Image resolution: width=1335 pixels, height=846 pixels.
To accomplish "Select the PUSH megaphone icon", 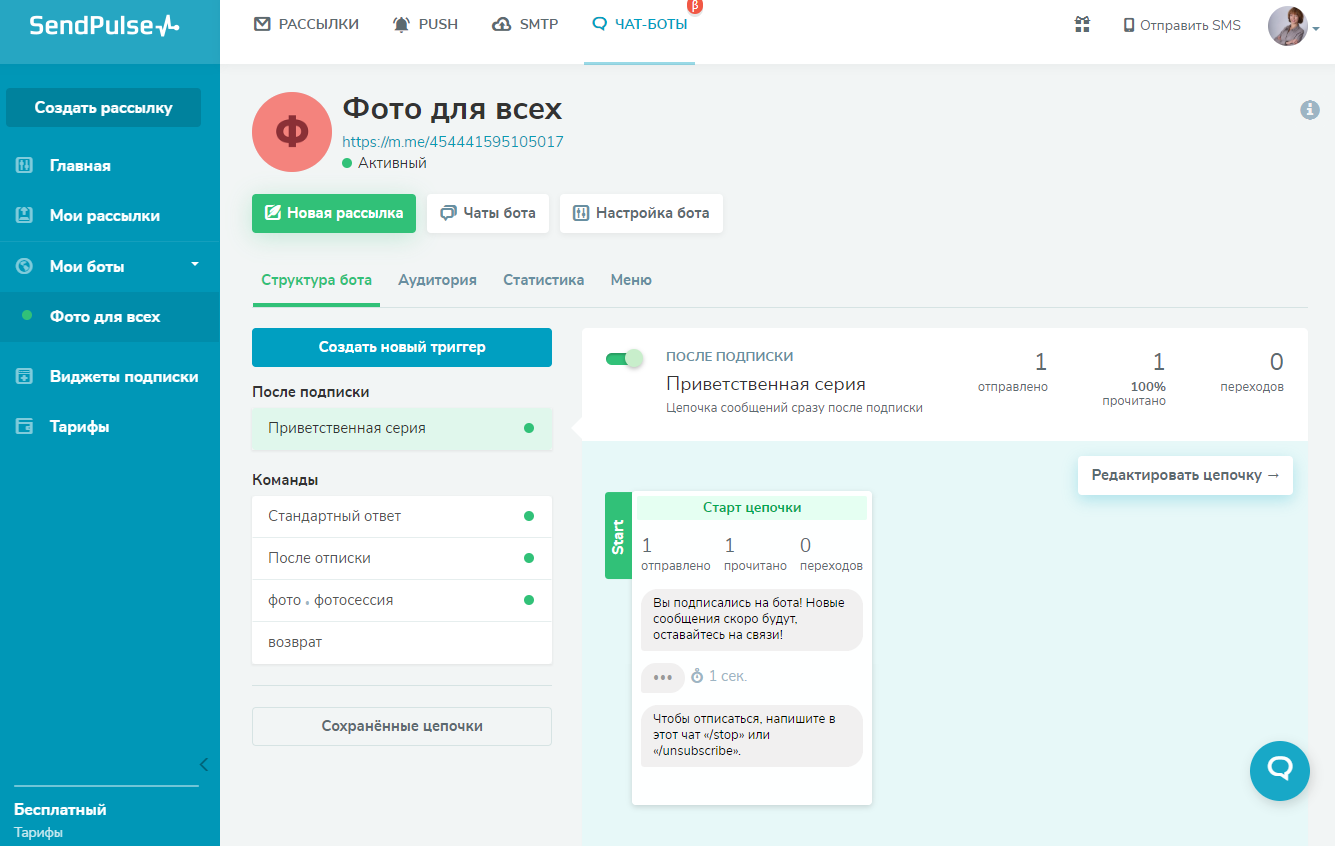I will coord(399,23).
